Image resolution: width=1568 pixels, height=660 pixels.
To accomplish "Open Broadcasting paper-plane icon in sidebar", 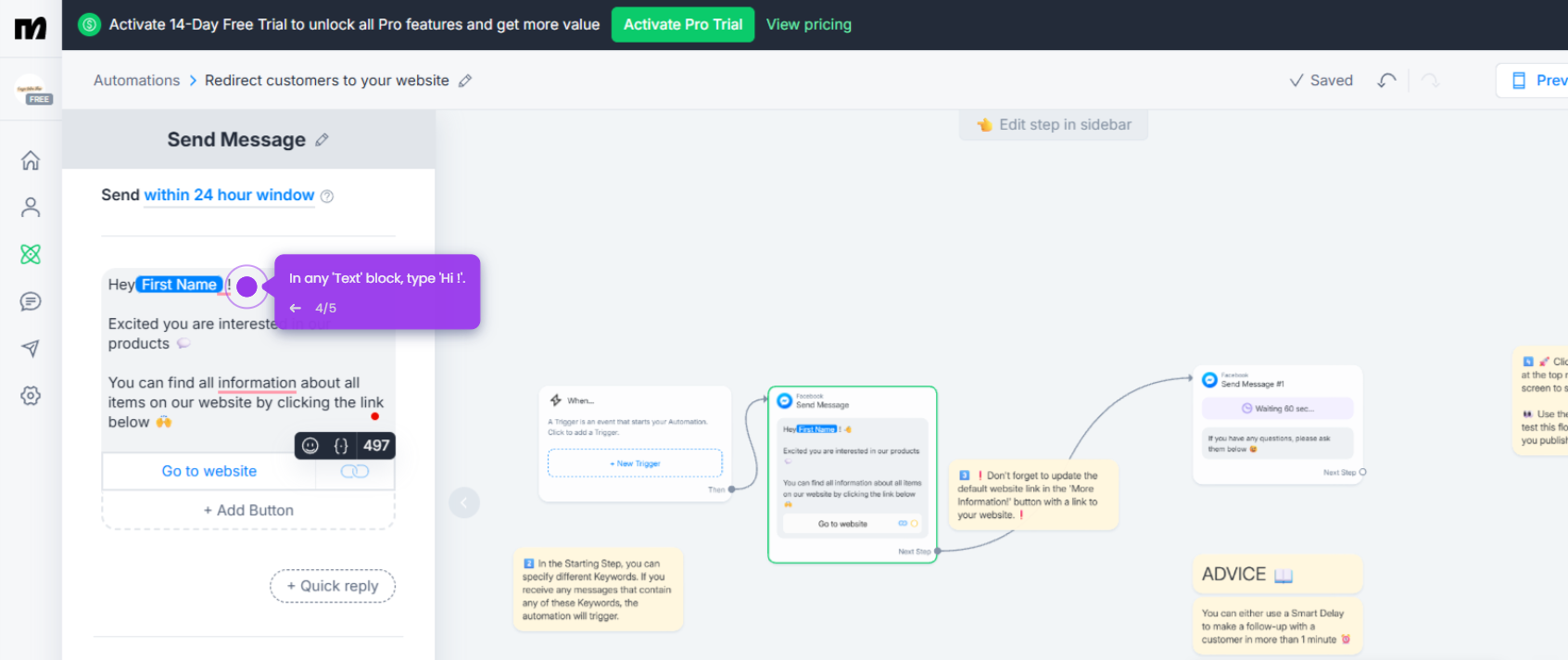I will tap(31, 349).
